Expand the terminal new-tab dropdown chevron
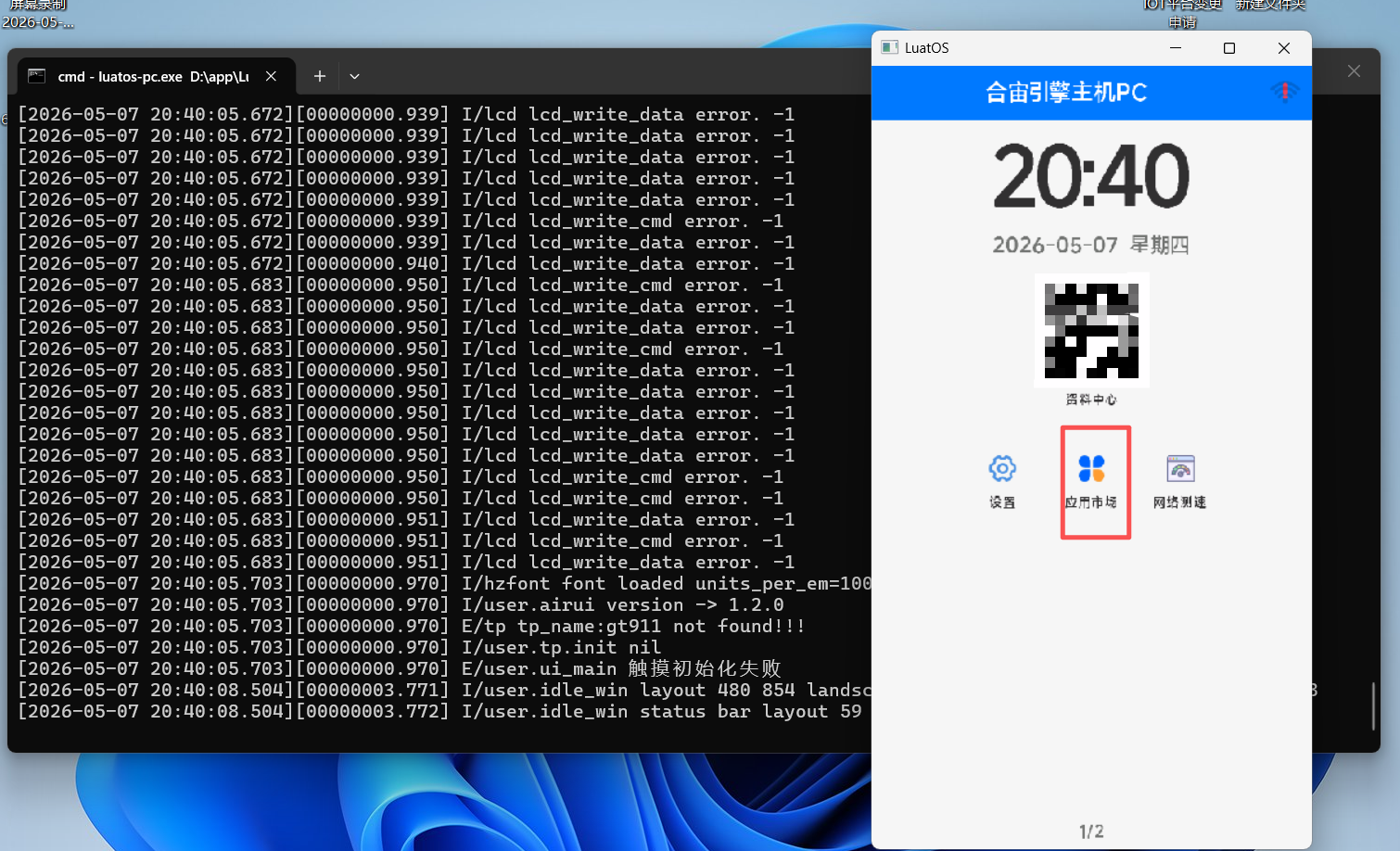The height and width of the screenshot is (851, 1400). pyautogui.click(x=354, y=77)
